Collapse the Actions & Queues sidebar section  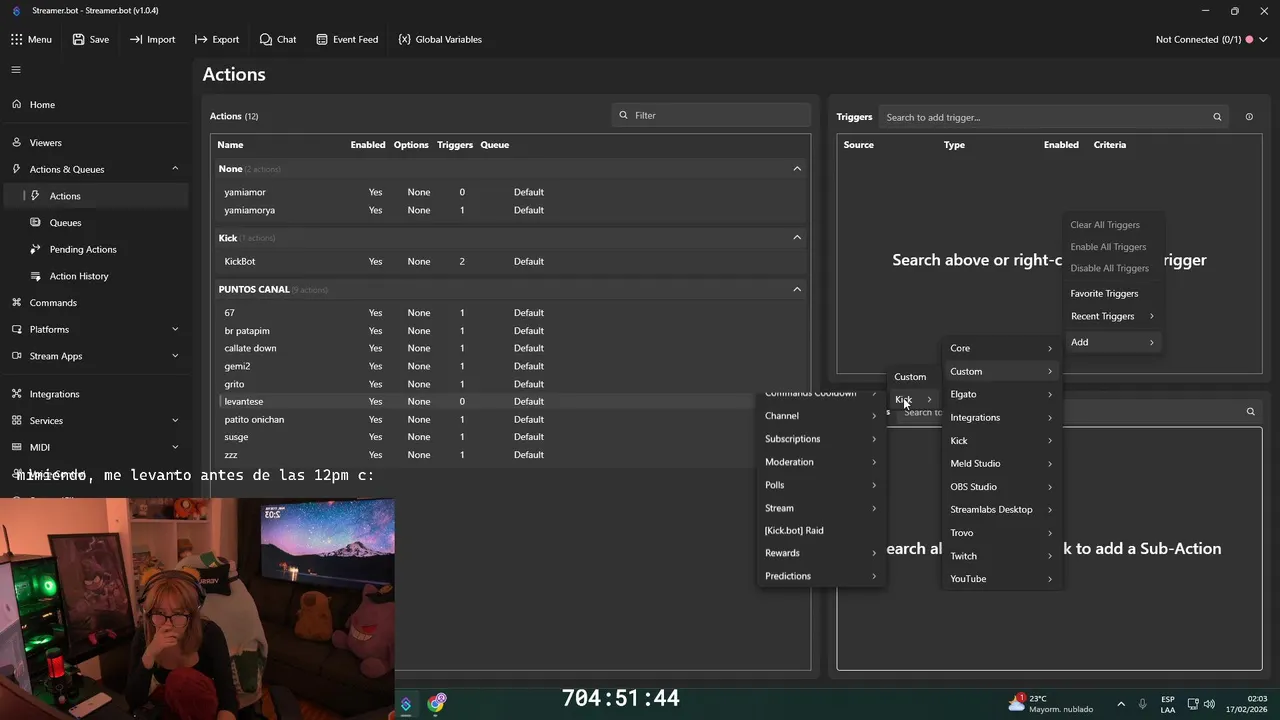pyautogui.click(x=175, y=169)
